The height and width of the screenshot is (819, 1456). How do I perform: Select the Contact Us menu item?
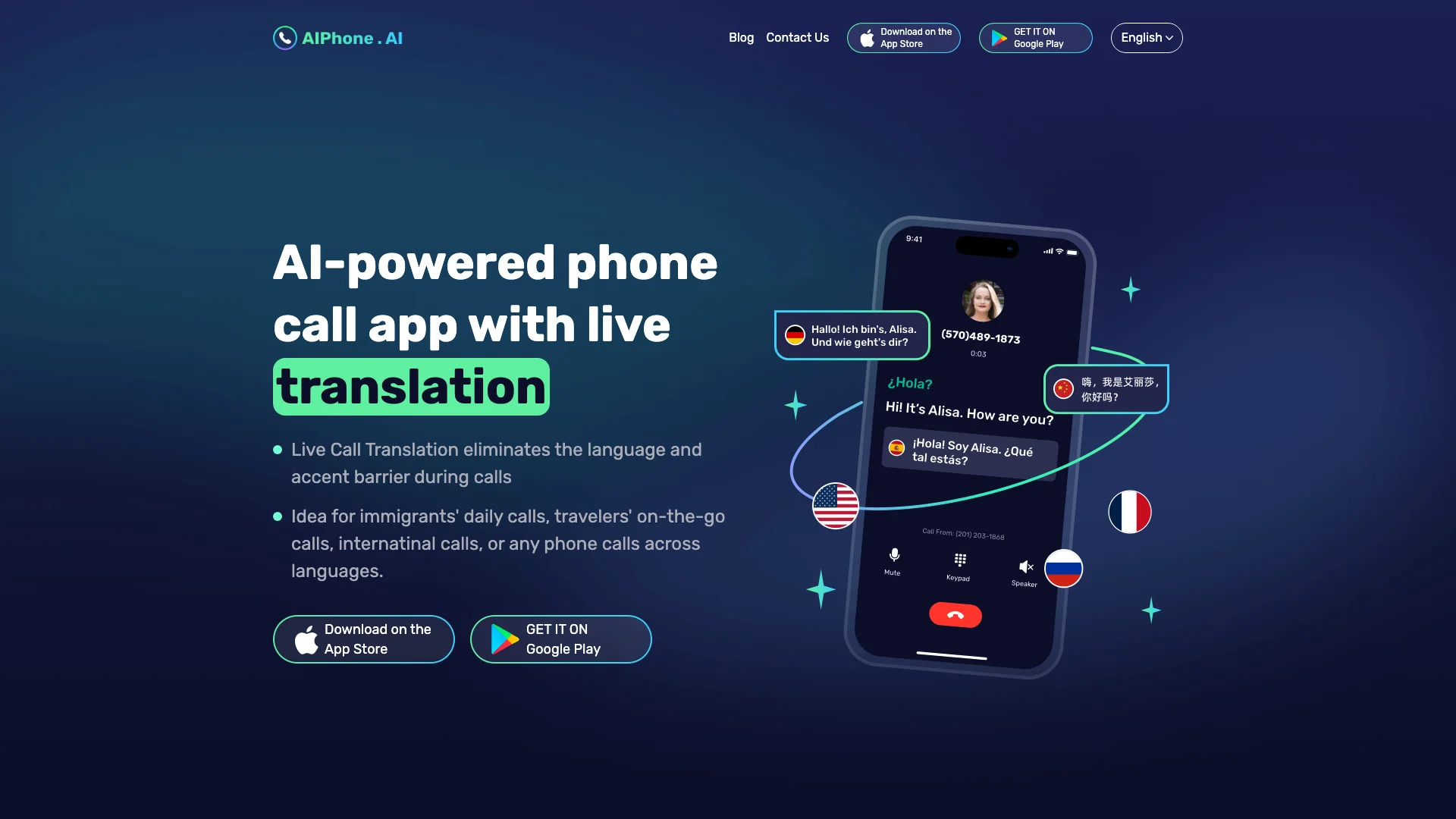[x=797, y=37]
